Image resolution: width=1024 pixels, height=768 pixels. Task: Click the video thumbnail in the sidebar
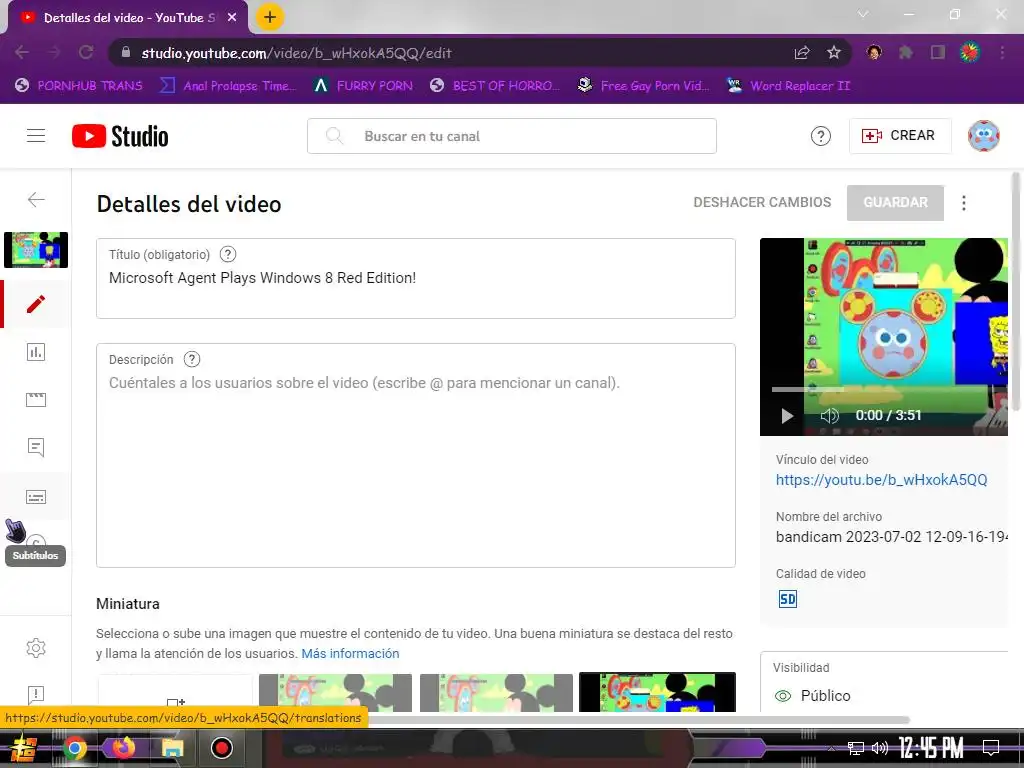pyautogui.click(x=36, y=249)
